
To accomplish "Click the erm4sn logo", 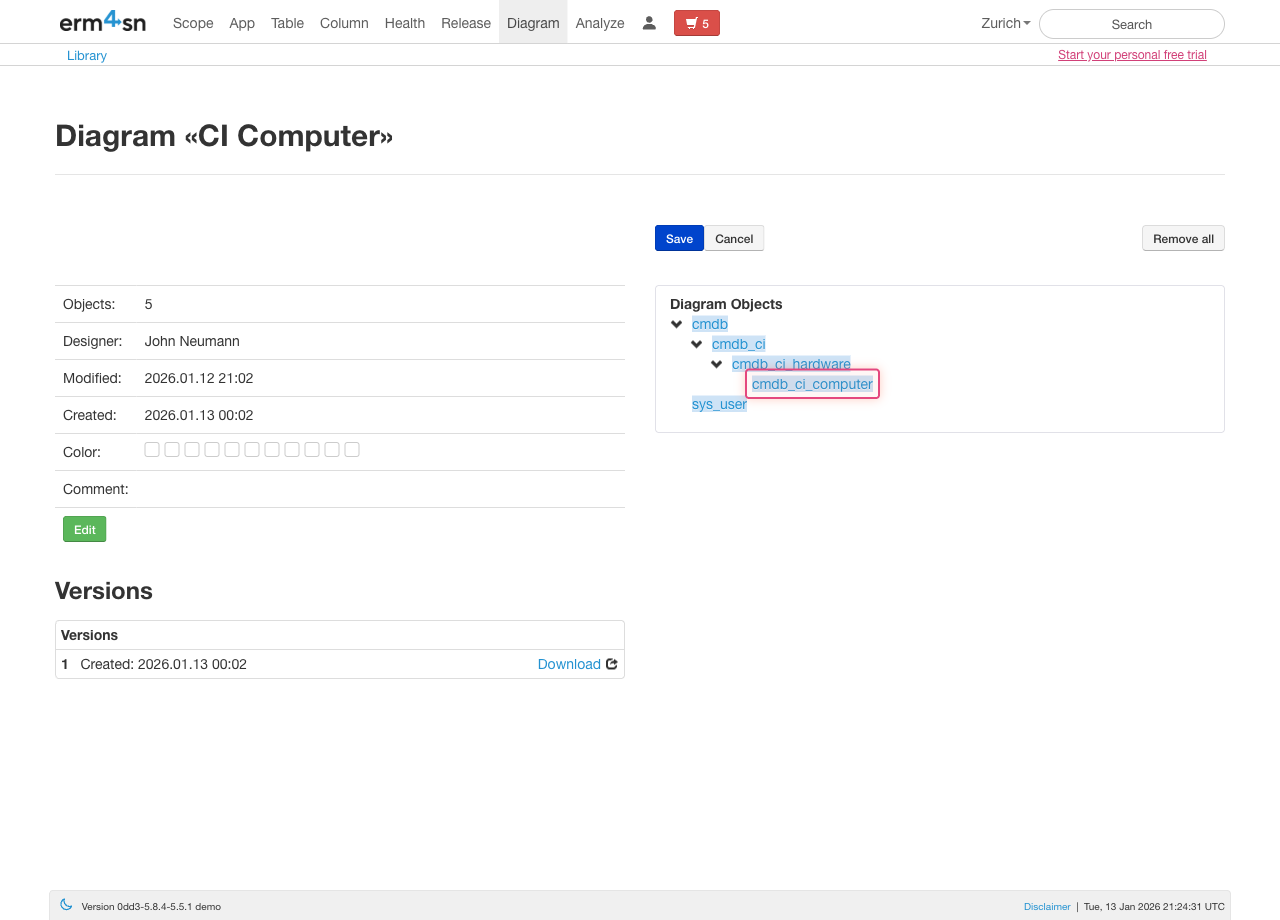I will pyautogui.click(x=102, y=22).
